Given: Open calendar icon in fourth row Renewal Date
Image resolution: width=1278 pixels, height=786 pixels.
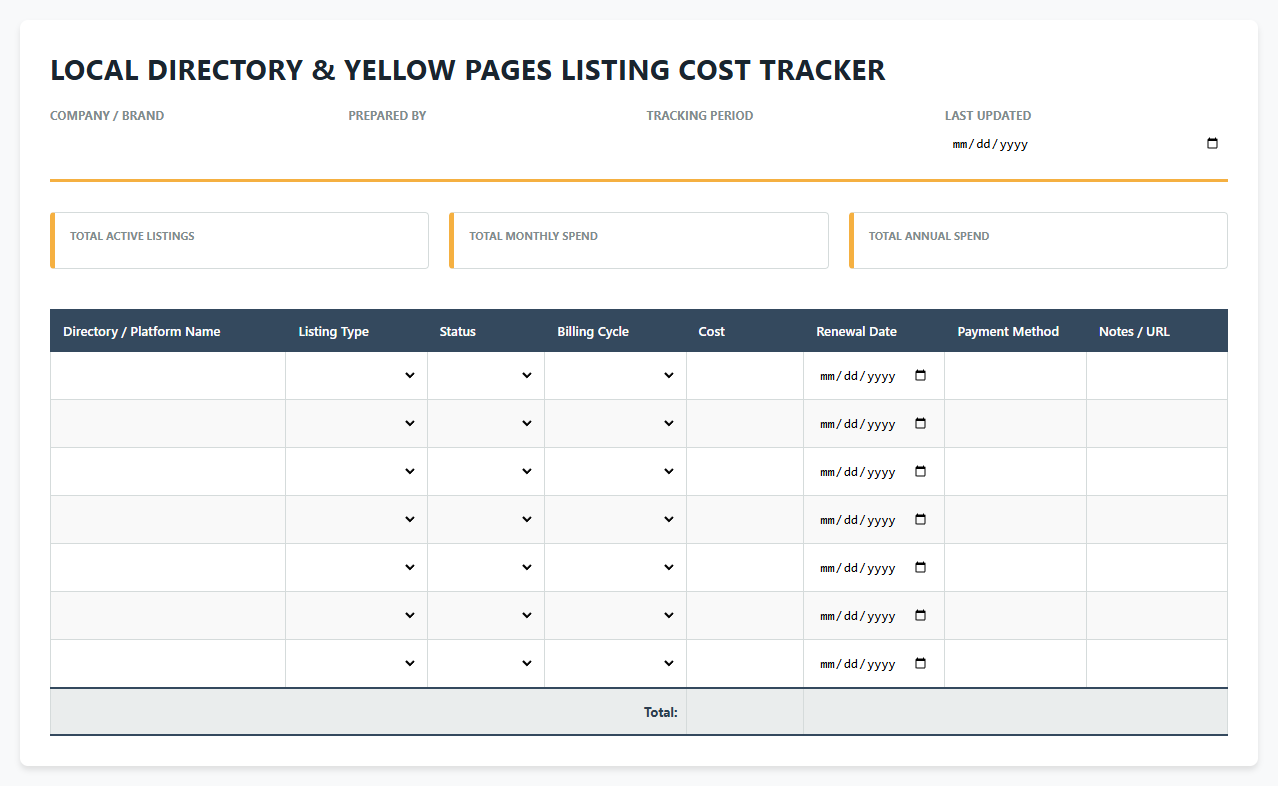Looking at the screenshot, I should 921,520.
